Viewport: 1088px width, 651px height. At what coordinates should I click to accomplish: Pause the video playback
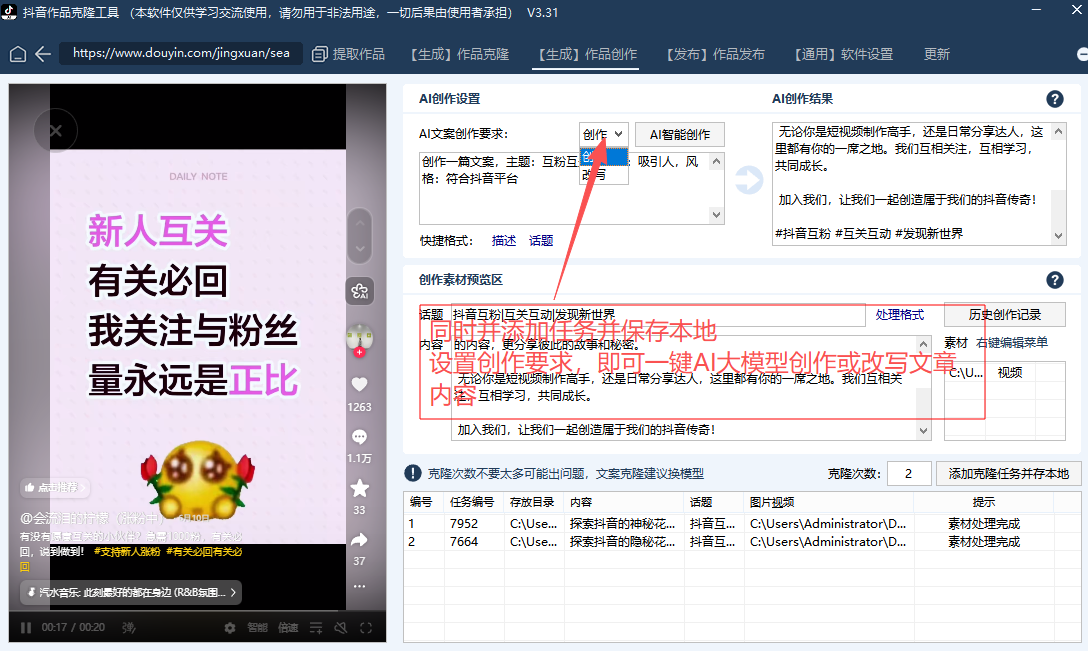pos(26,628)
